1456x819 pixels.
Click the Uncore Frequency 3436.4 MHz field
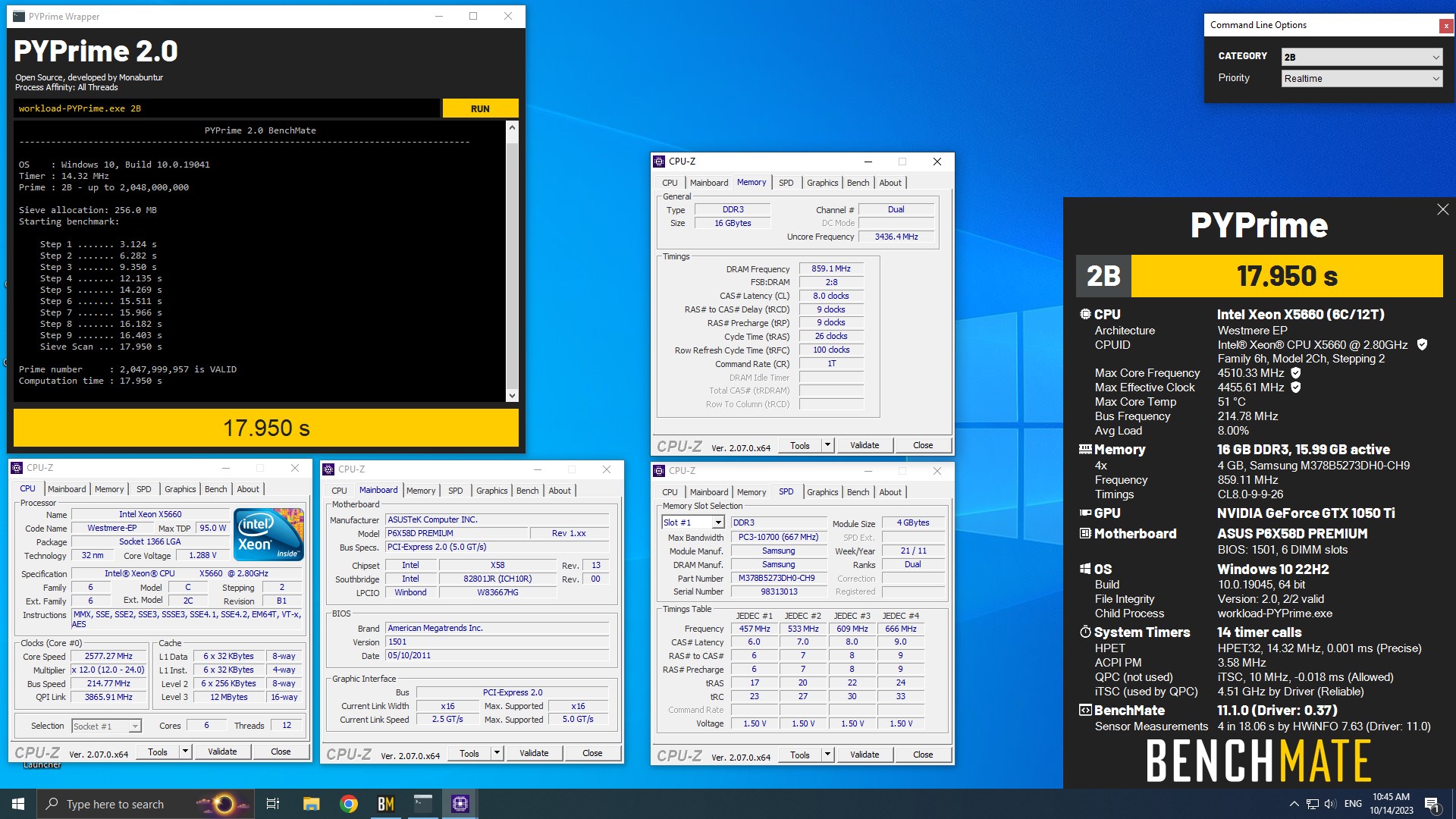pyautogui.click(x=896, y=237)
